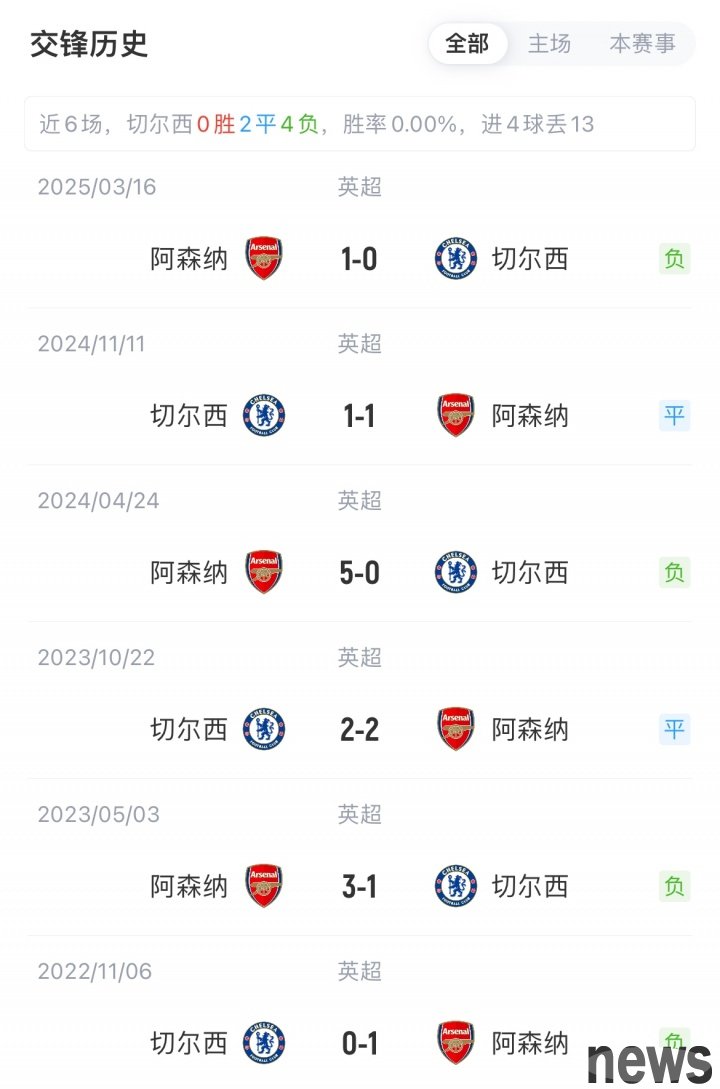Click Chelsea crest in 2-2 match
Viewport: 720px width, 1089px height.
pyautogui.click(x=264, y=729)
